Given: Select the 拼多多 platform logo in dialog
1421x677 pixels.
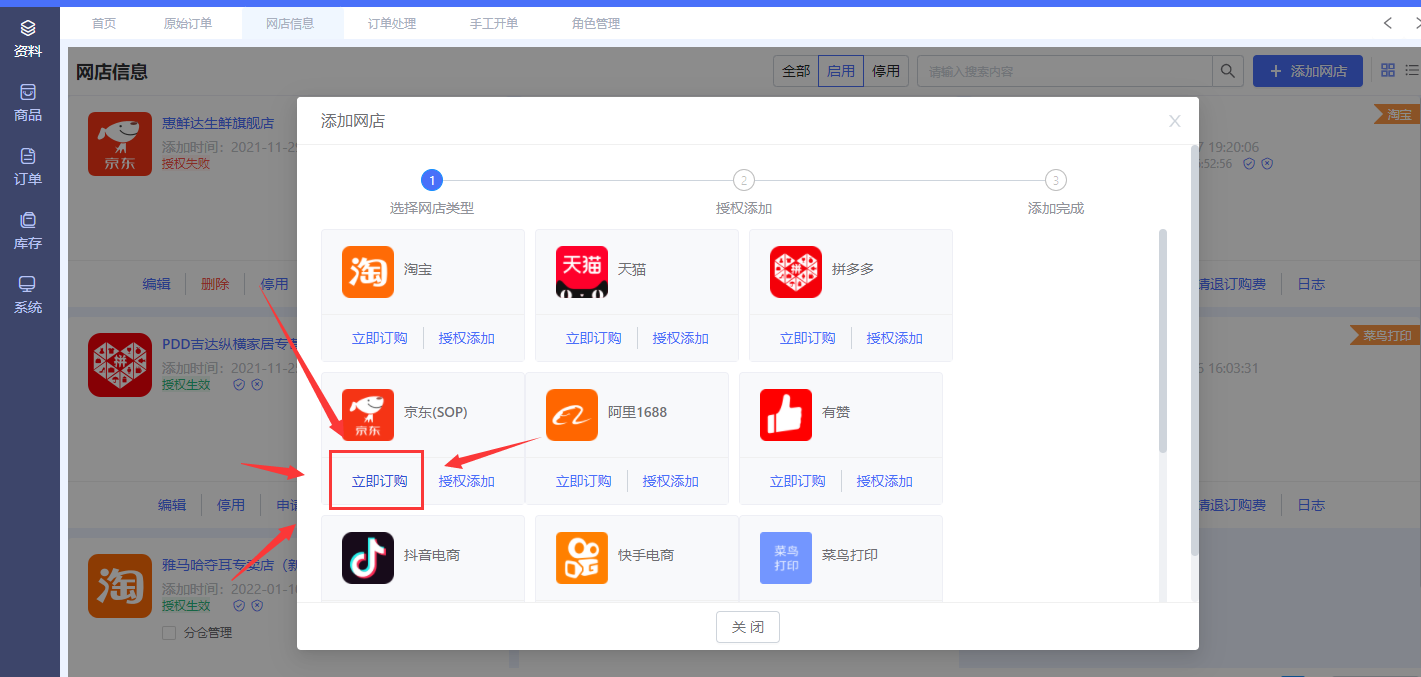Looking at the screenshot, I should (x=796, y=272).
